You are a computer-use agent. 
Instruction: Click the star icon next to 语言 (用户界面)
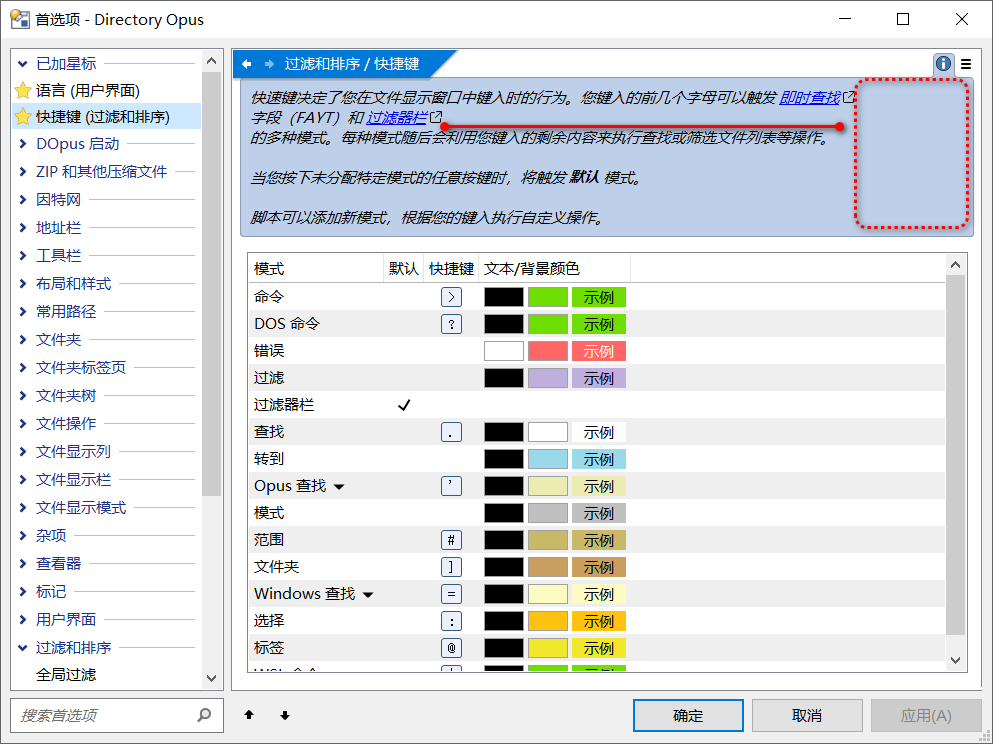tap(23, 91)
